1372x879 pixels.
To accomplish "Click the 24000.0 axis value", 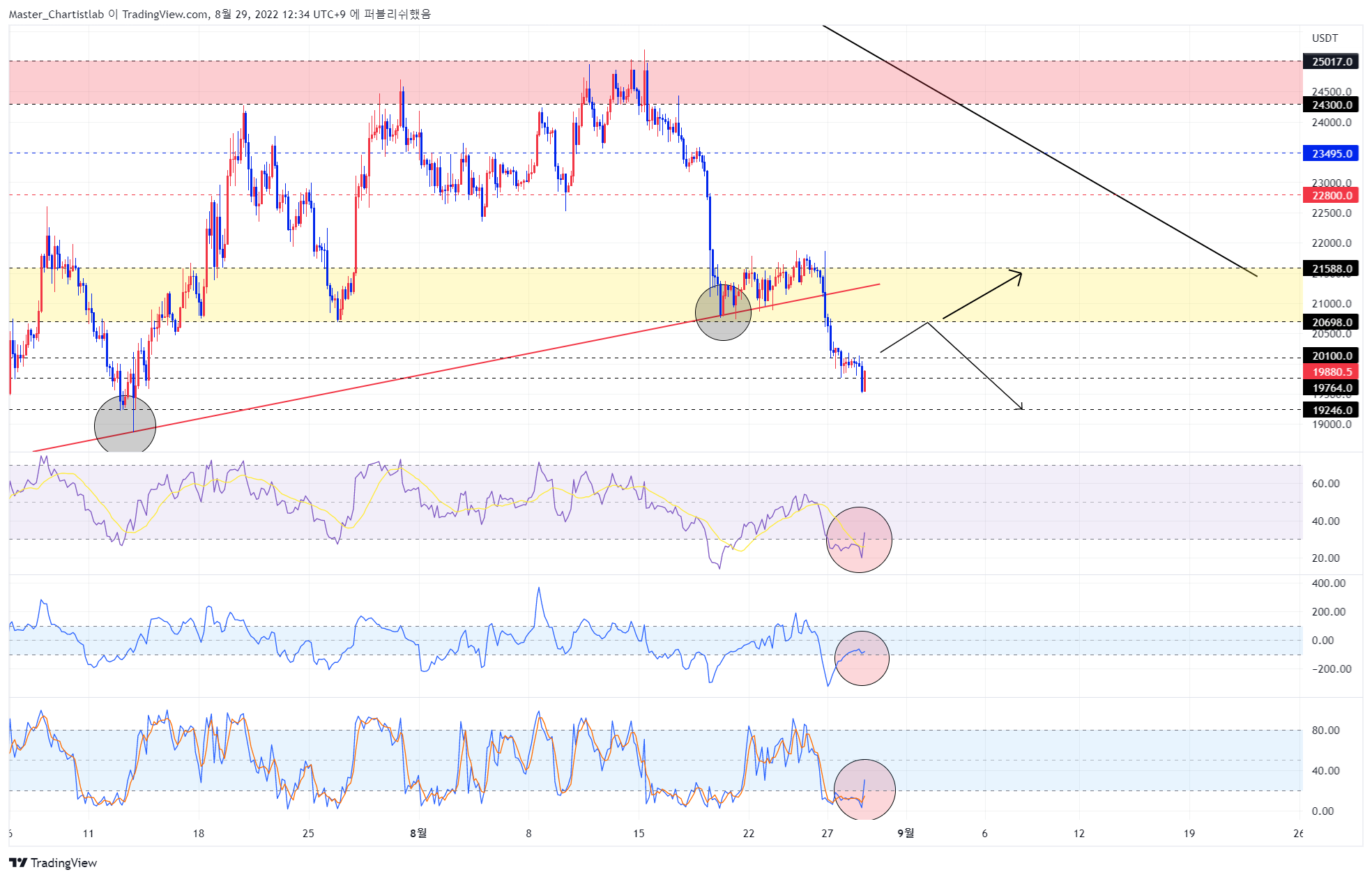I will click(x=1332, y=122).
